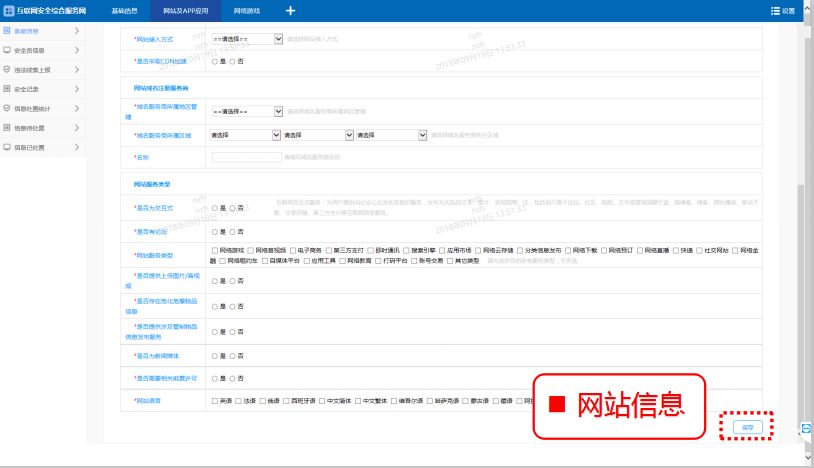Check the 分类信息发布 checkbox
Screen dimensions: 814x468
tap(520, 251)
